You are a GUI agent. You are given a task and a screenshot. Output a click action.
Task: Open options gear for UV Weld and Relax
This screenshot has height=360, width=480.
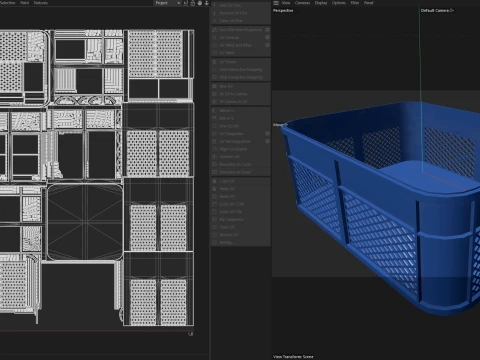pyautogui.click(x=267, y=45)
